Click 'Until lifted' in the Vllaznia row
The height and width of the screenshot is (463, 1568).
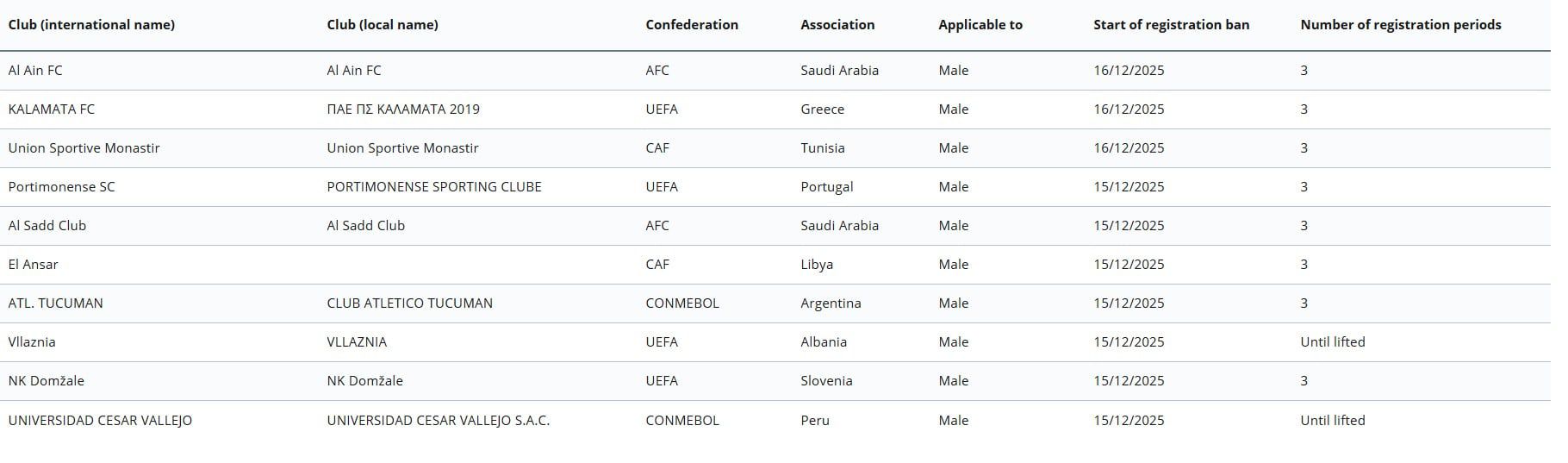[x=1332, y=342]
